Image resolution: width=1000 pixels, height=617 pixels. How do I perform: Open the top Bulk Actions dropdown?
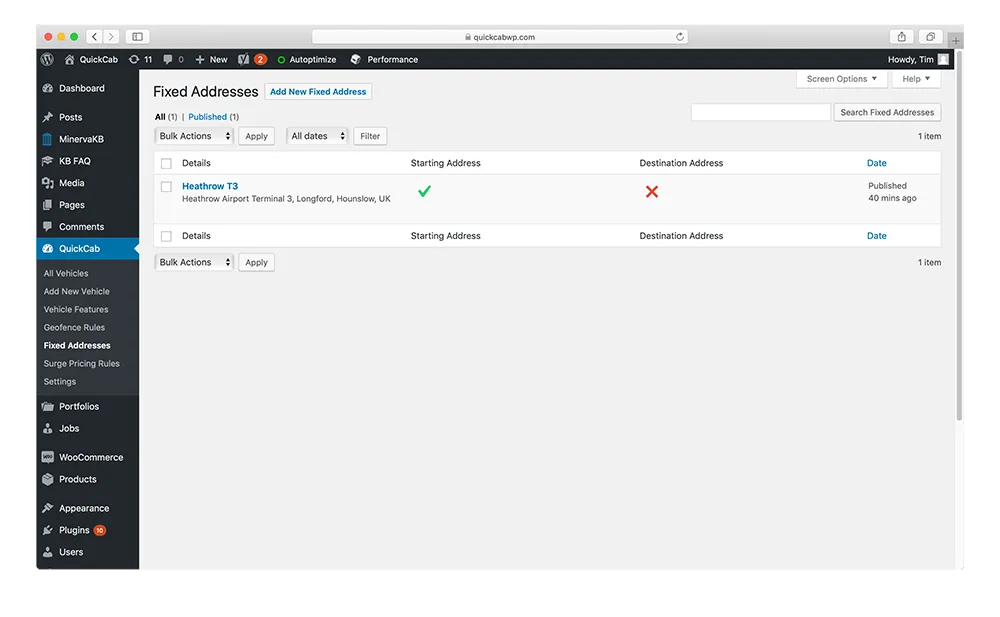194,136
